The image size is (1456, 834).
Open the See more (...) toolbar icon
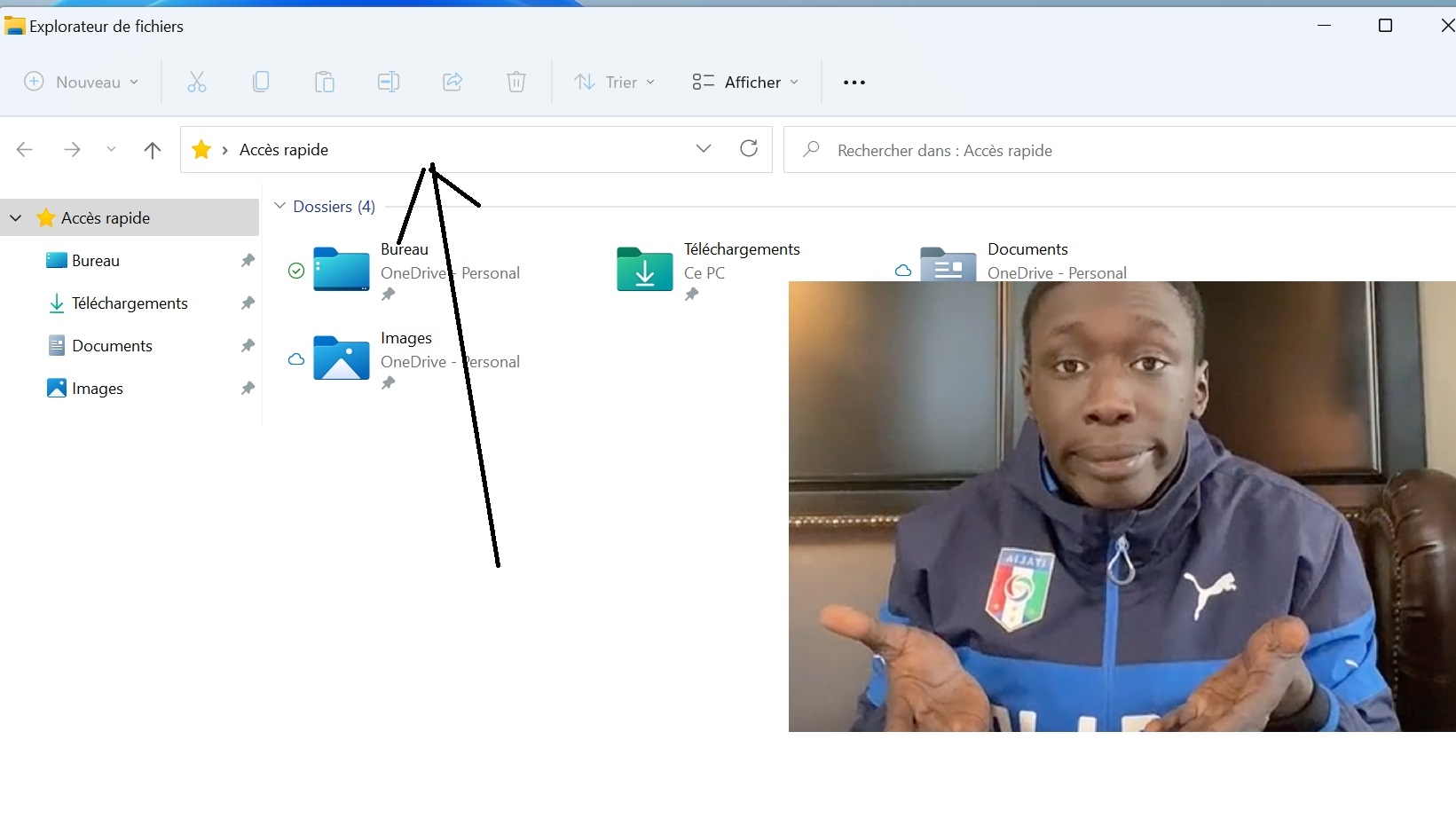point(854,82)
